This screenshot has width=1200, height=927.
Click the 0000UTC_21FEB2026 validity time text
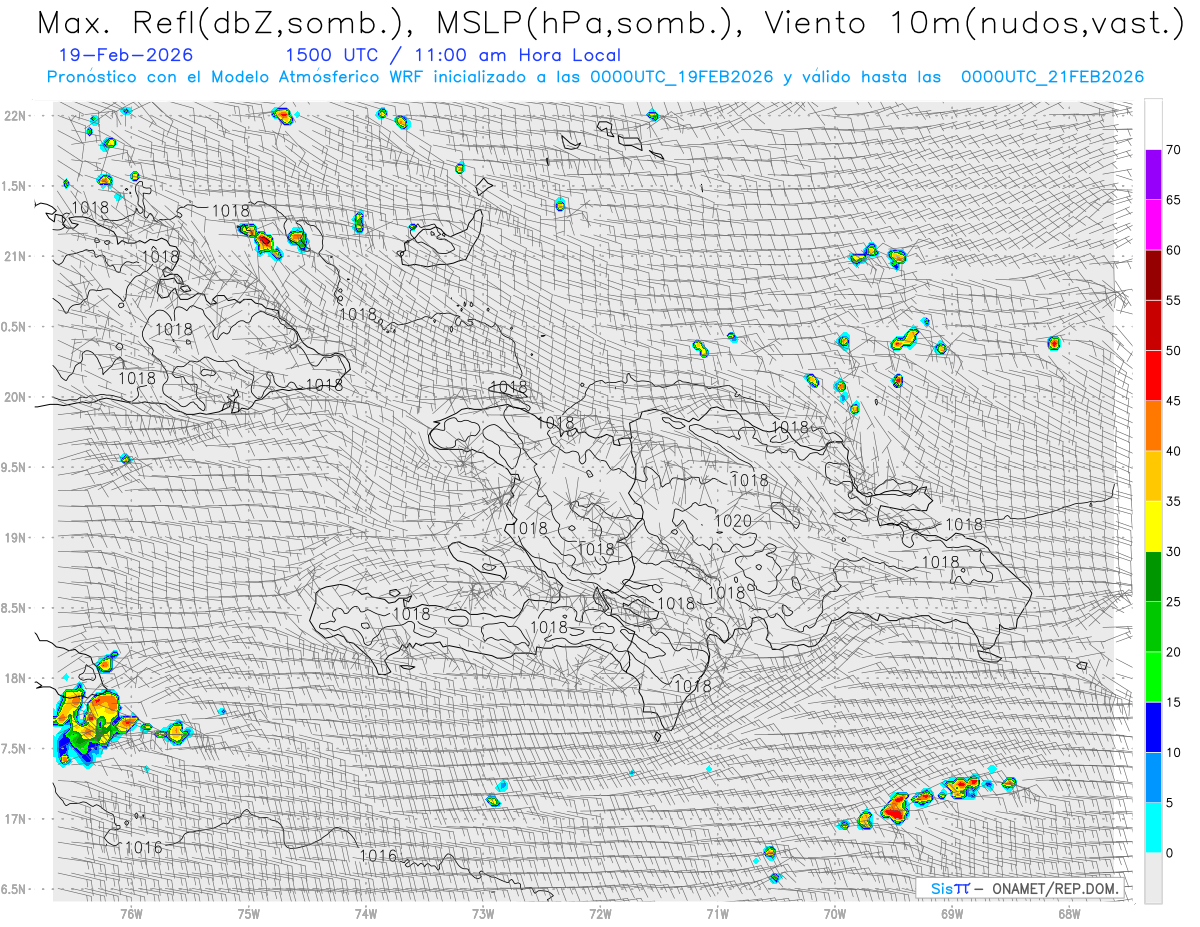point(1052,77)
